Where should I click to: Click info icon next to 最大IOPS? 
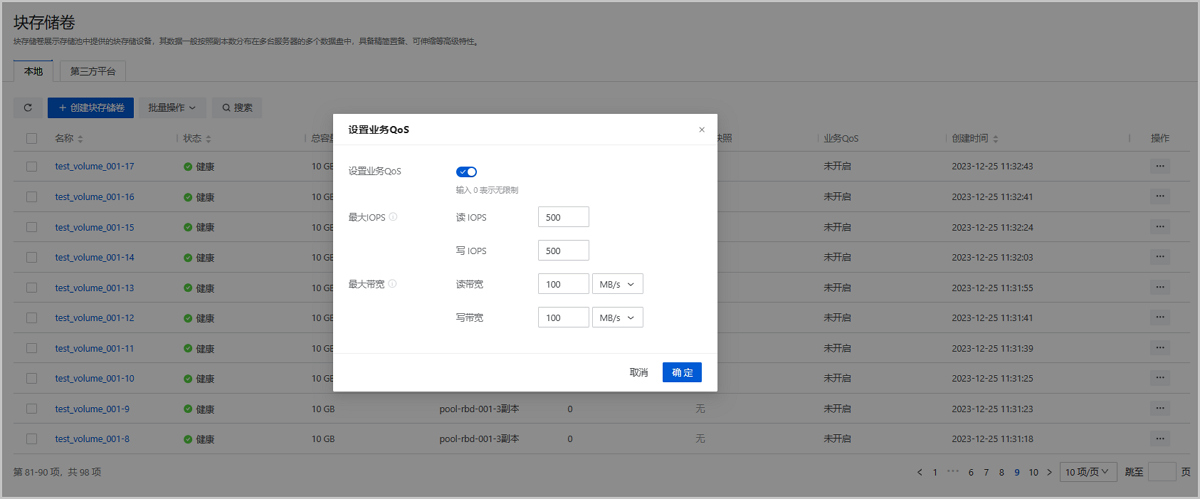coord(393,217)
